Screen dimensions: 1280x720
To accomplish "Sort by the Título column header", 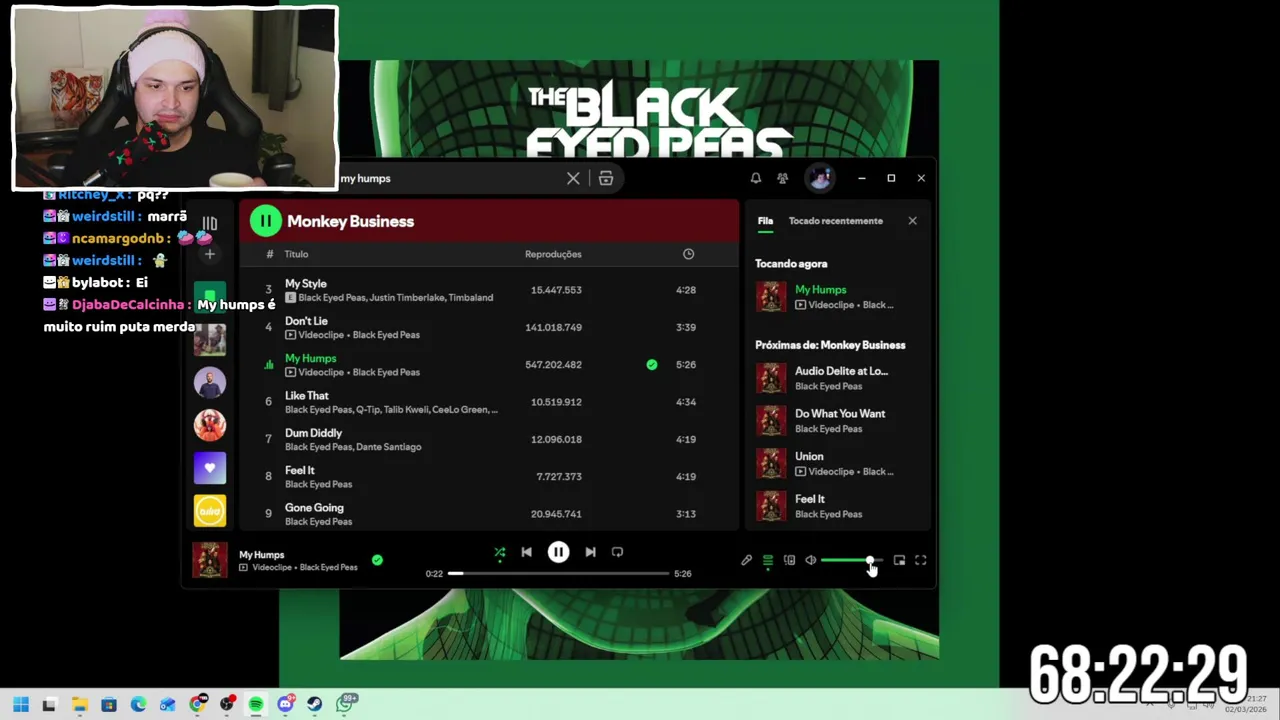I will pyautogui.click(x=296, y=254).
